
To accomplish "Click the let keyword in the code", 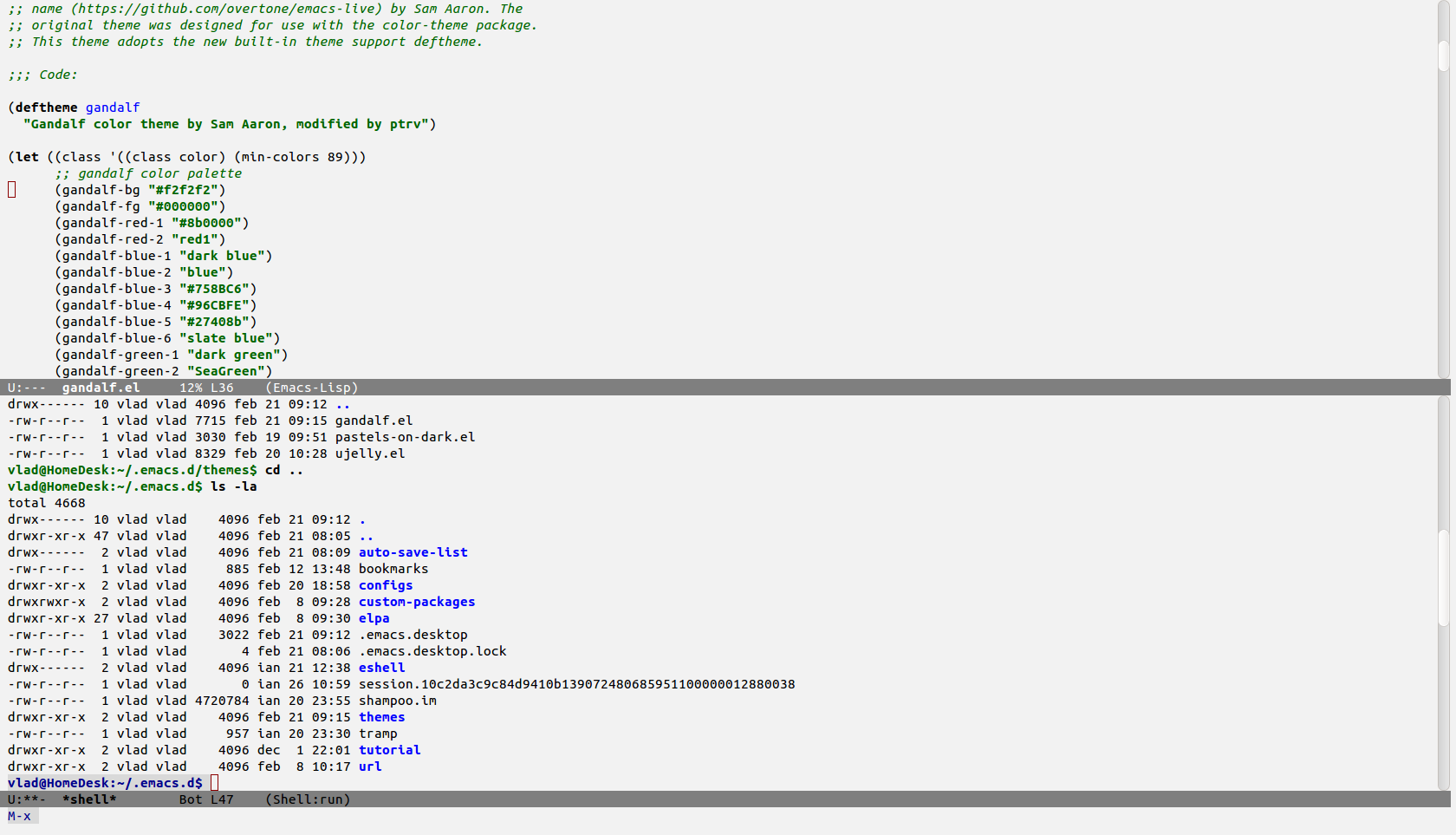I will pyautogui.click(x=27, y=157).
